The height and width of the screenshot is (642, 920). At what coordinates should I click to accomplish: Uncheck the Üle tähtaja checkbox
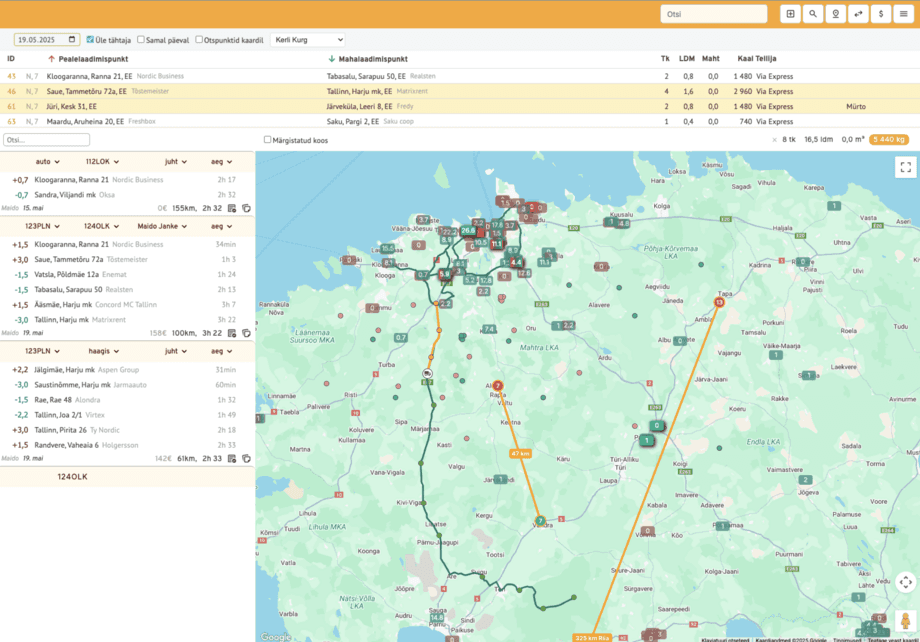pos(90,40)
